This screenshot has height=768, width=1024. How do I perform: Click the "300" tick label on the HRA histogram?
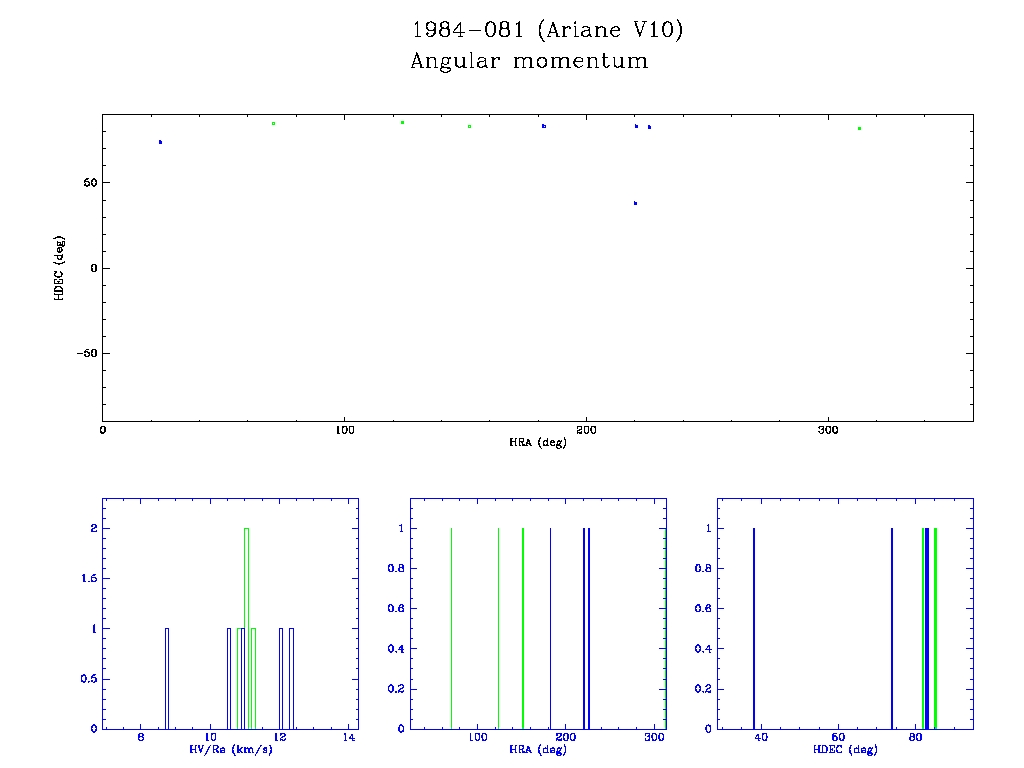click(x=654, y=737)
